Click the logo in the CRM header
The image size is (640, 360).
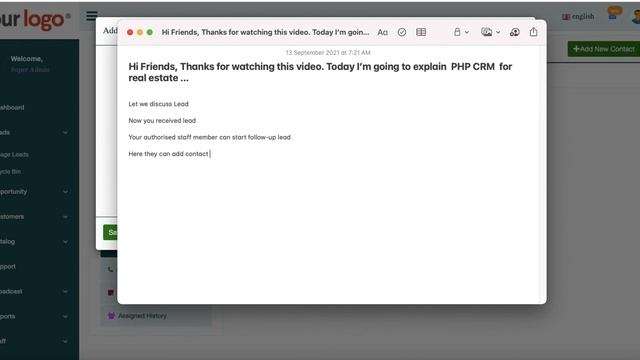(x=35, y=19)
